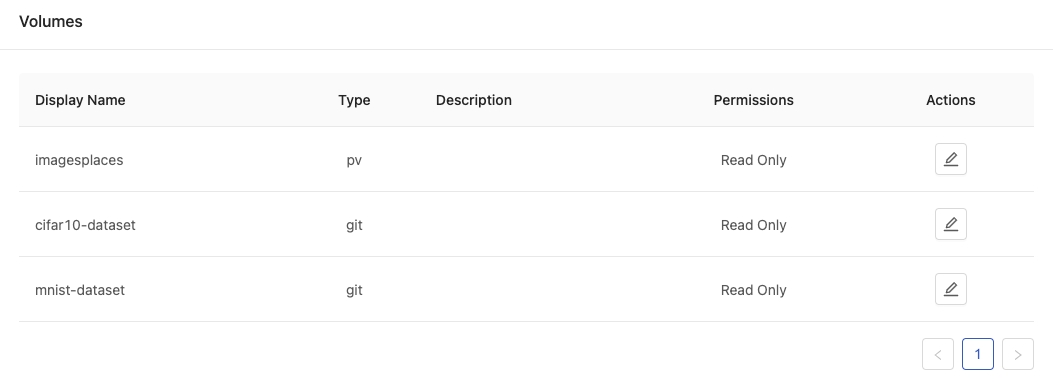This screenshot has width=1053, height=382.
Task: Click the Actions column header
Action: [950, 100]
